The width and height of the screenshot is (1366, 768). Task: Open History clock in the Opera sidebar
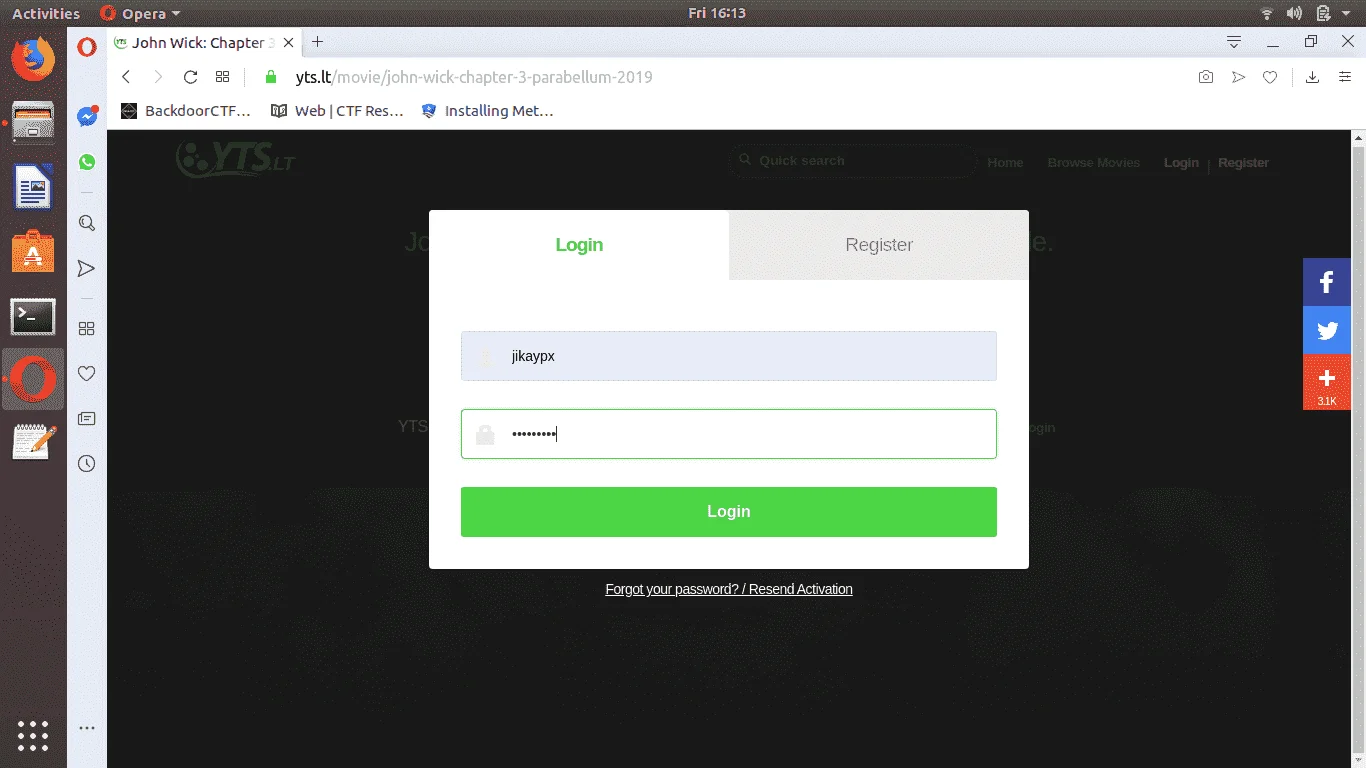tap(87, 463)
